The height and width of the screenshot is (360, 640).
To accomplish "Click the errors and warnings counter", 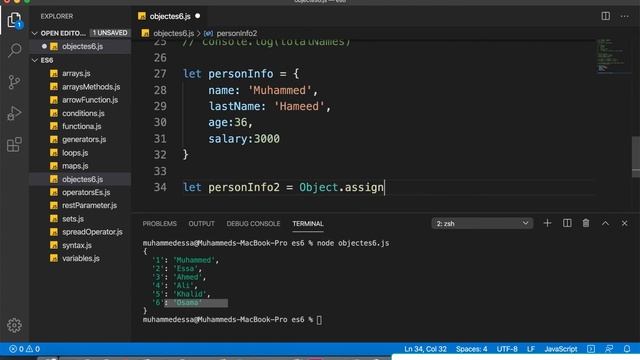I will click(24, 349).
